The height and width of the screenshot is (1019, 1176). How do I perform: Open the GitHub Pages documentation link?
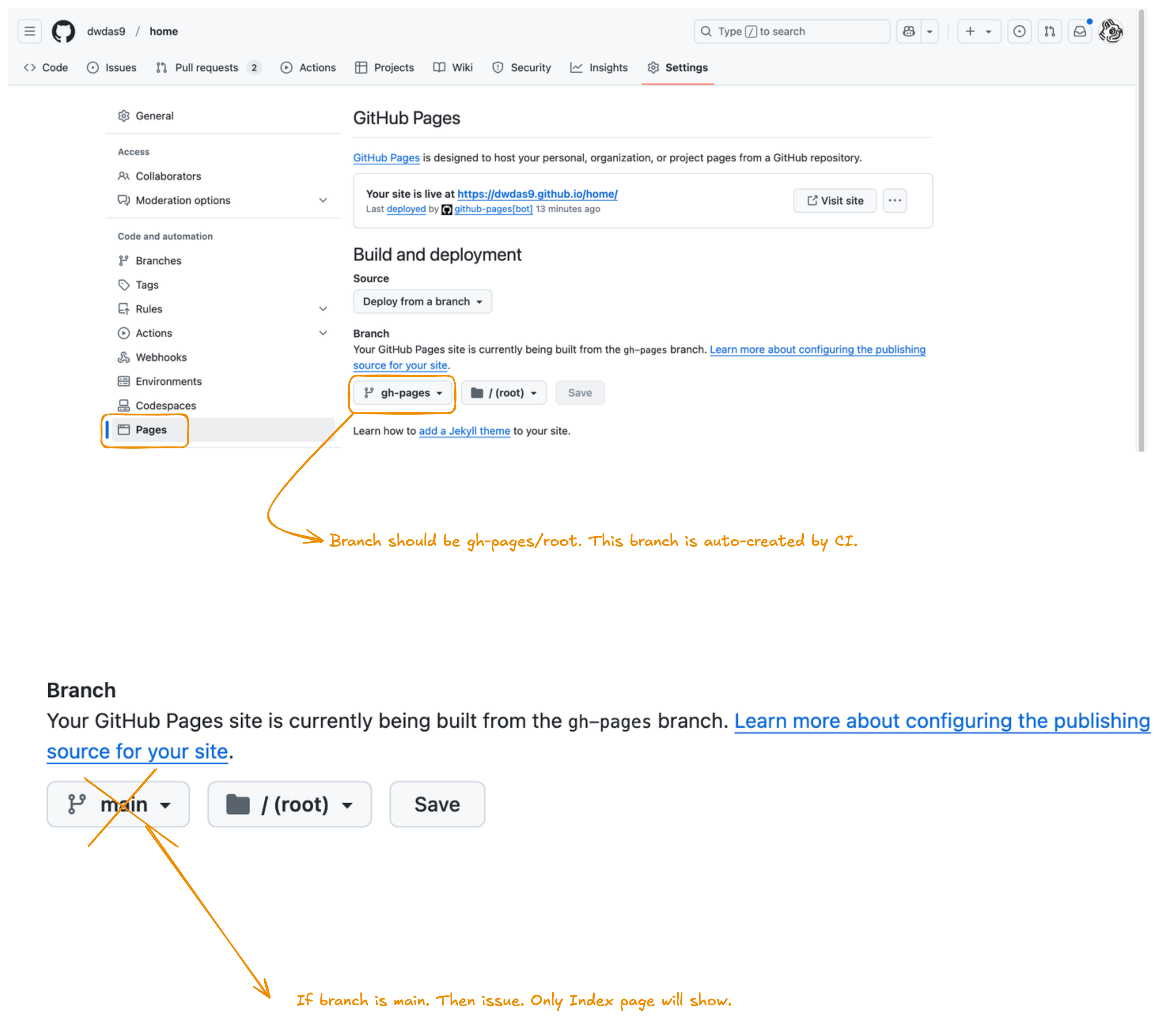pos(386,157)
